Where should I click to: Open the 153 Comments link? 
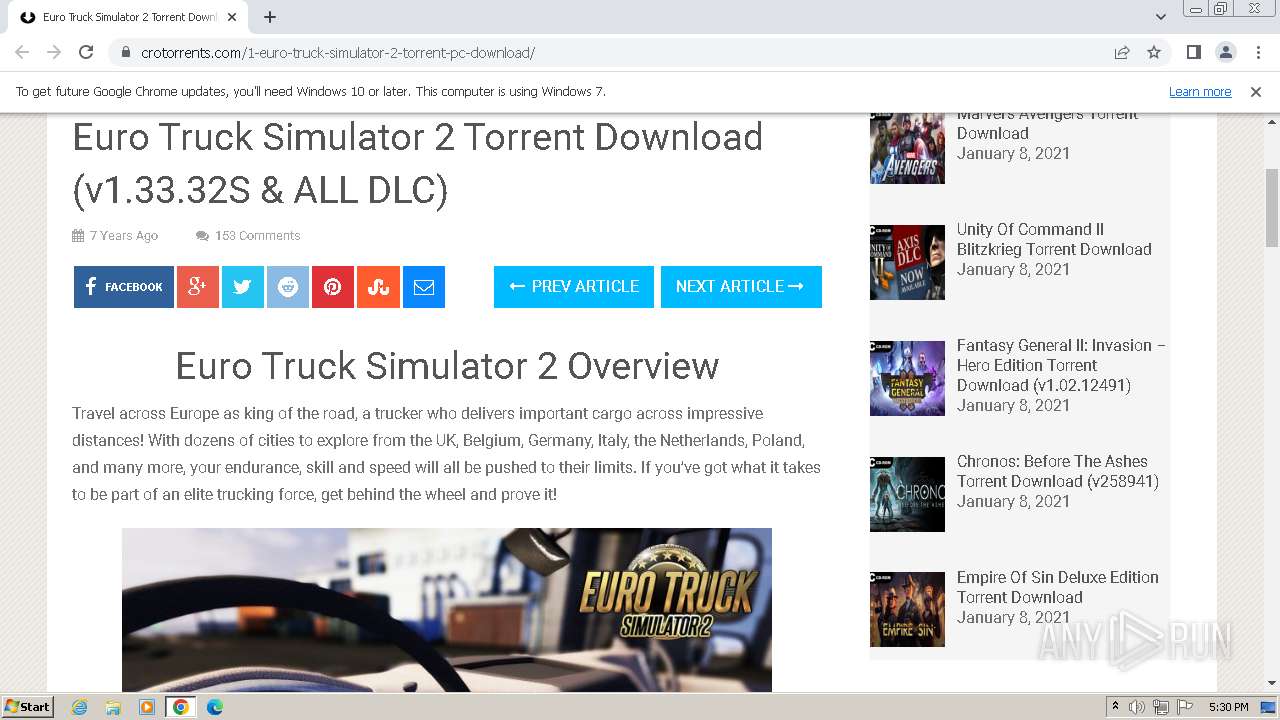tap(257, 236)
